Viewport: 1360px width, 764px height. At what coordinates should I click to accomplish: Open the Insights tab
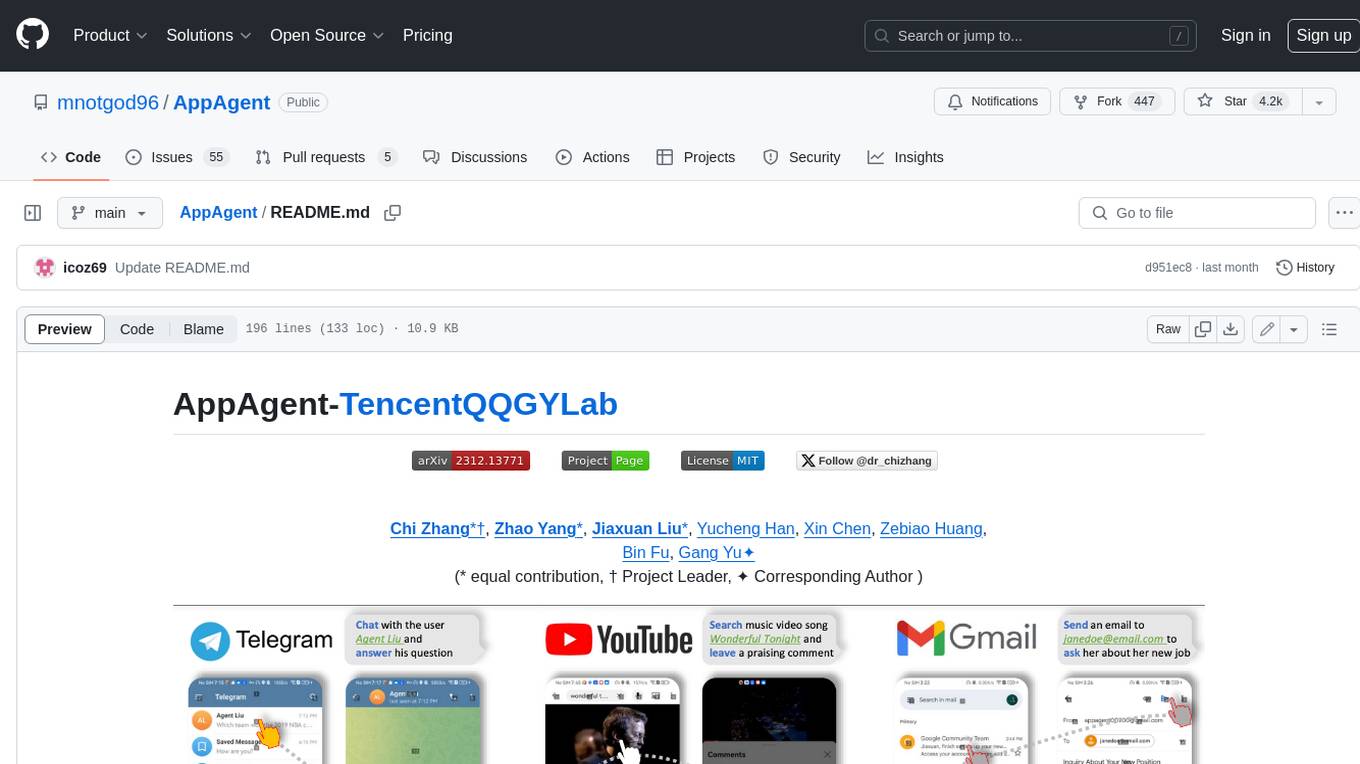tap(905, 157)
